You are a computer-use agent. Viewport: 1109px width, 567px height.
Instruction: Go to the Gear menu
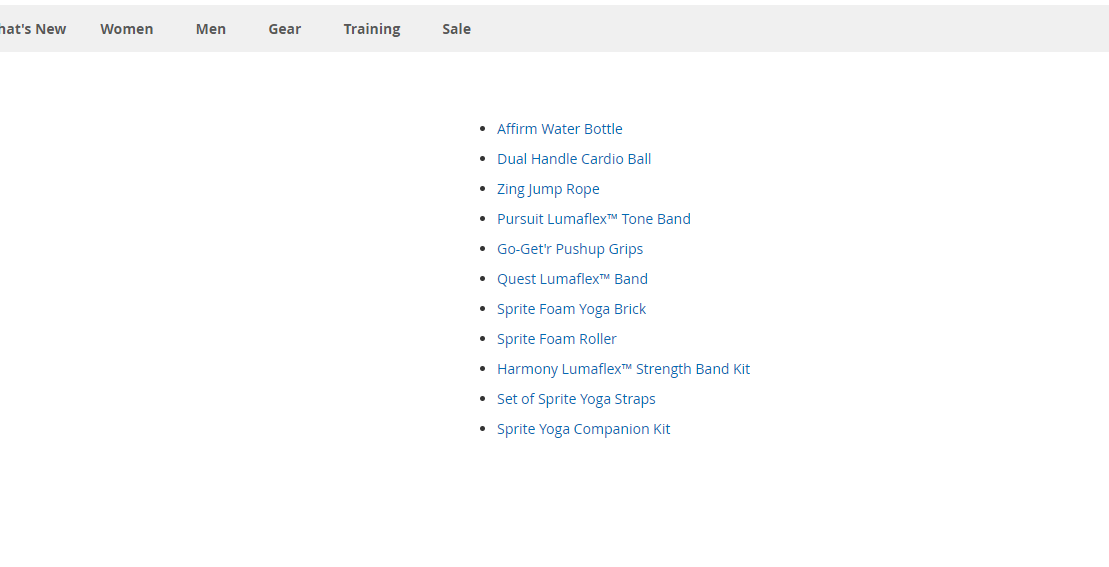point(284,29)
